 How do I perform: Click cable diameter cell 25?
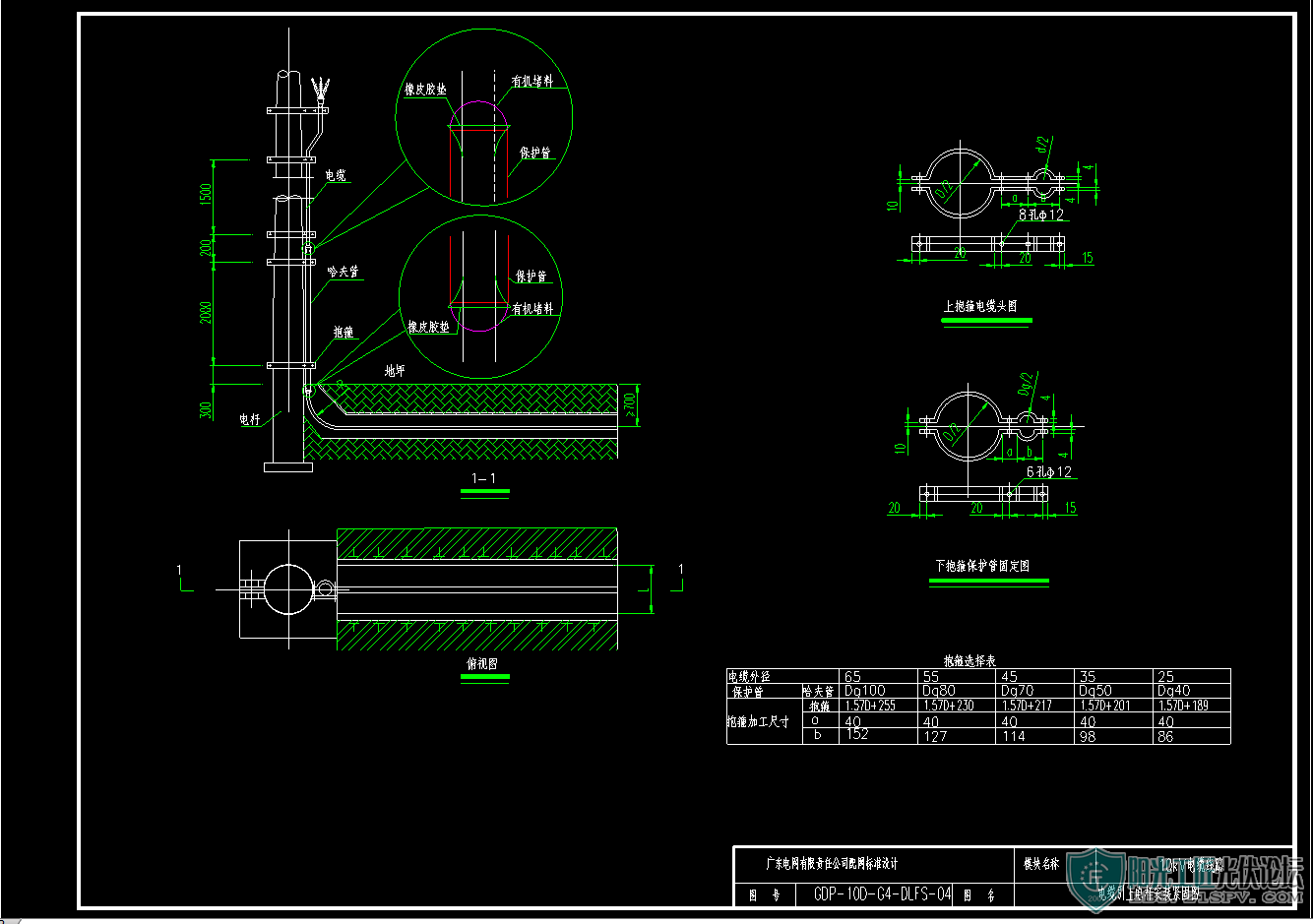1166,676
